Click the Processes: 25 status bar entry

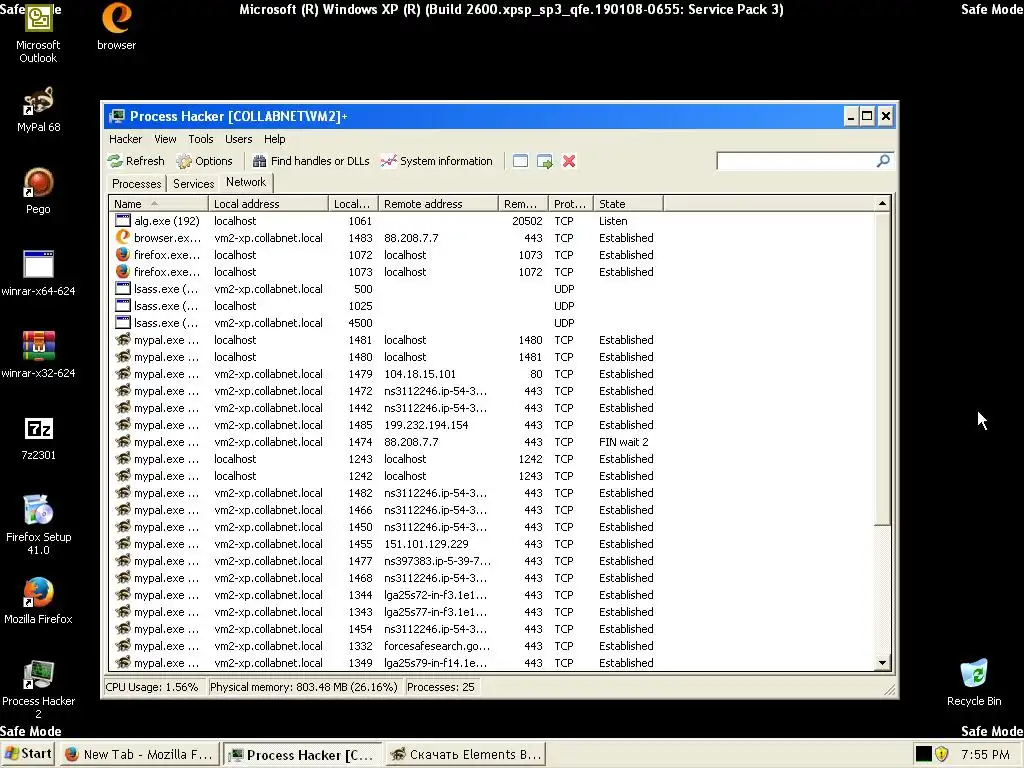441,687
